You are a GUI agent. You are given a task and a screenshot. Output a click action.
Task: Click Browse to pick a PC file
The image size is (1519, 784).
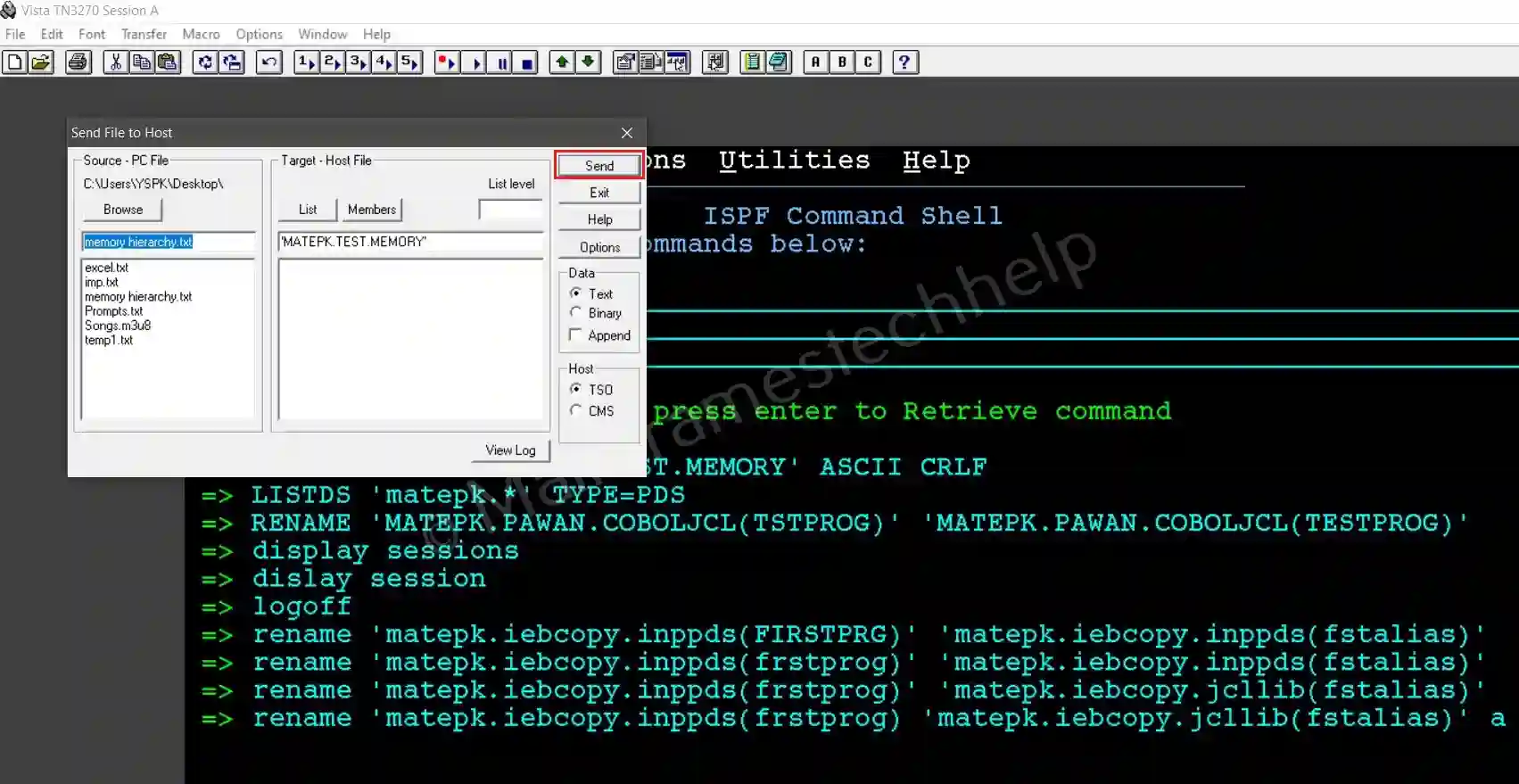[123, 210]
